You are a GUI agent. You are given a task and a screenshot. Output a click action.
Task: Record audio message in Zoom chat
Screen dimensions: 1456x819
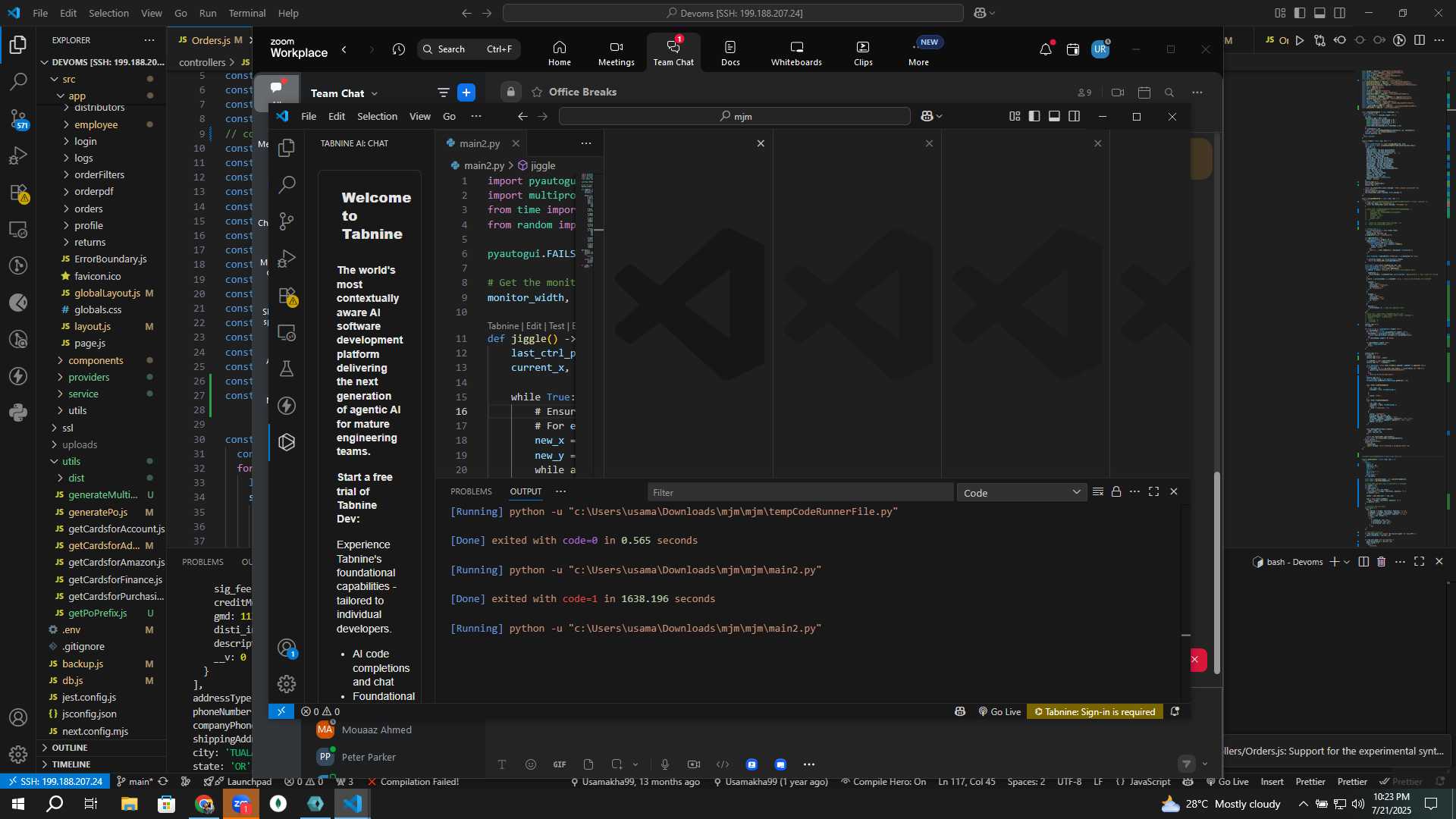(x=665, y=764)
